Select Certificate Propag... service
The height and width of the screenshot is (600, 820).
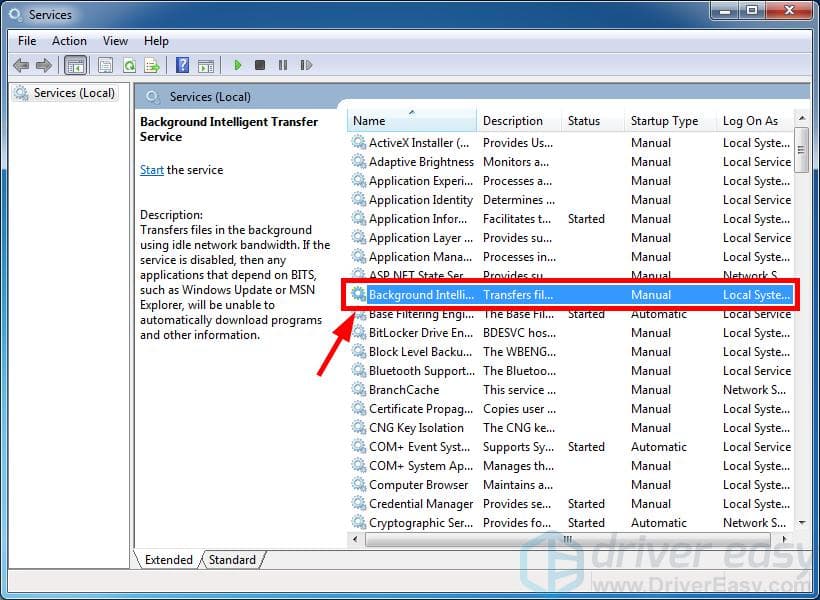pos(571,409)
